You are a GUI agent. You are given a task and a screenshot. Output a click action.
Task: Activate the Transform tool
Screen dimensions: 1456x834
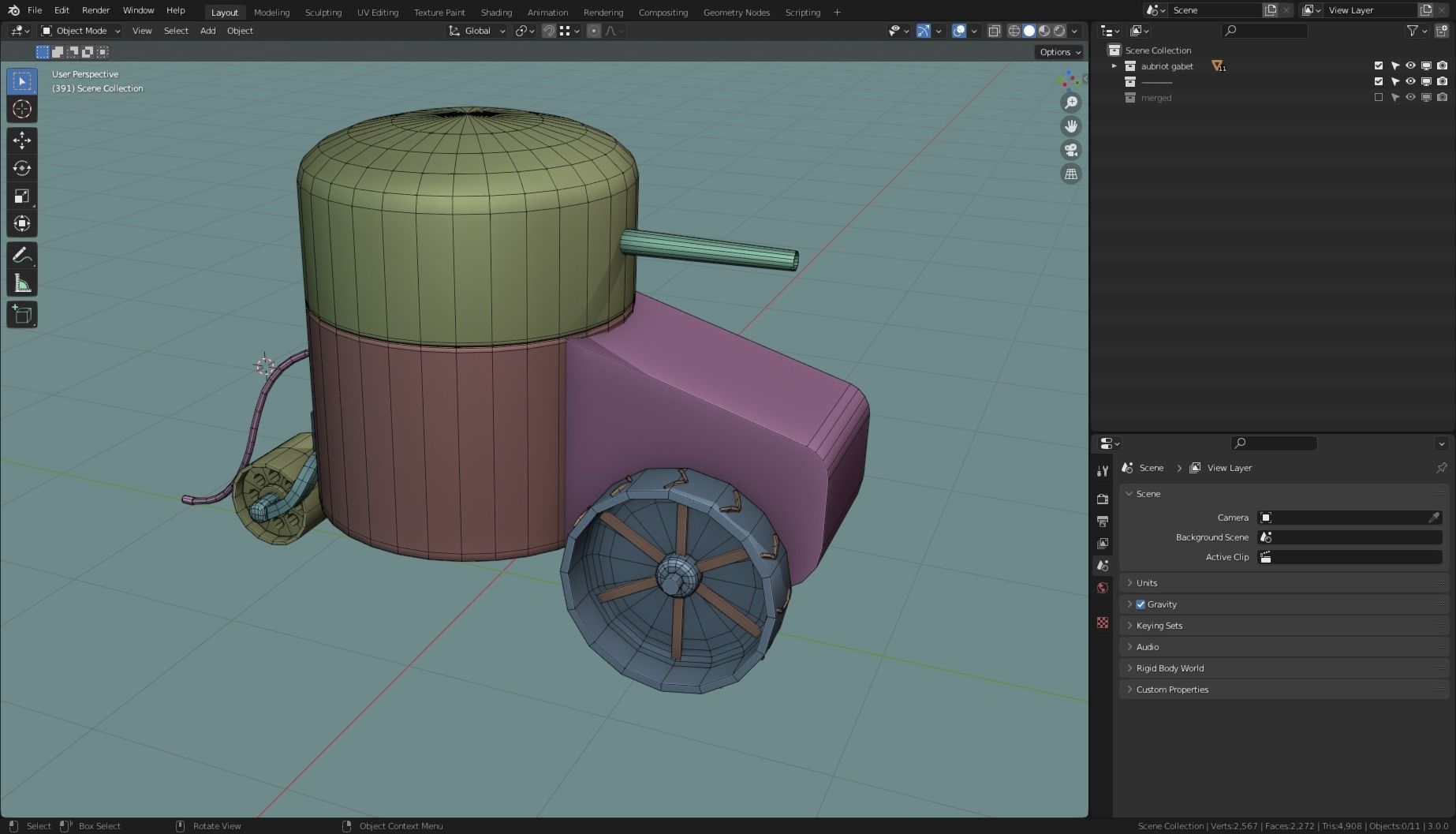tap(22, 223)
